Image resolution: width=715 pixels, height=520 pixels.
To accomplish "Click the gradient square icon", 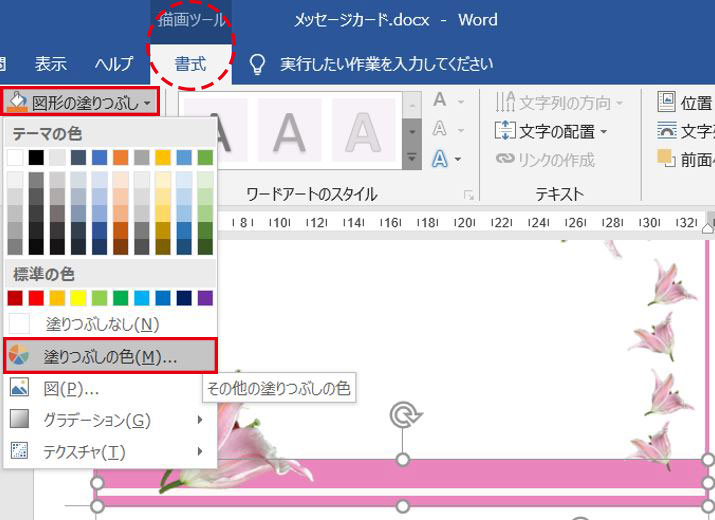I will tap(19, 419).
